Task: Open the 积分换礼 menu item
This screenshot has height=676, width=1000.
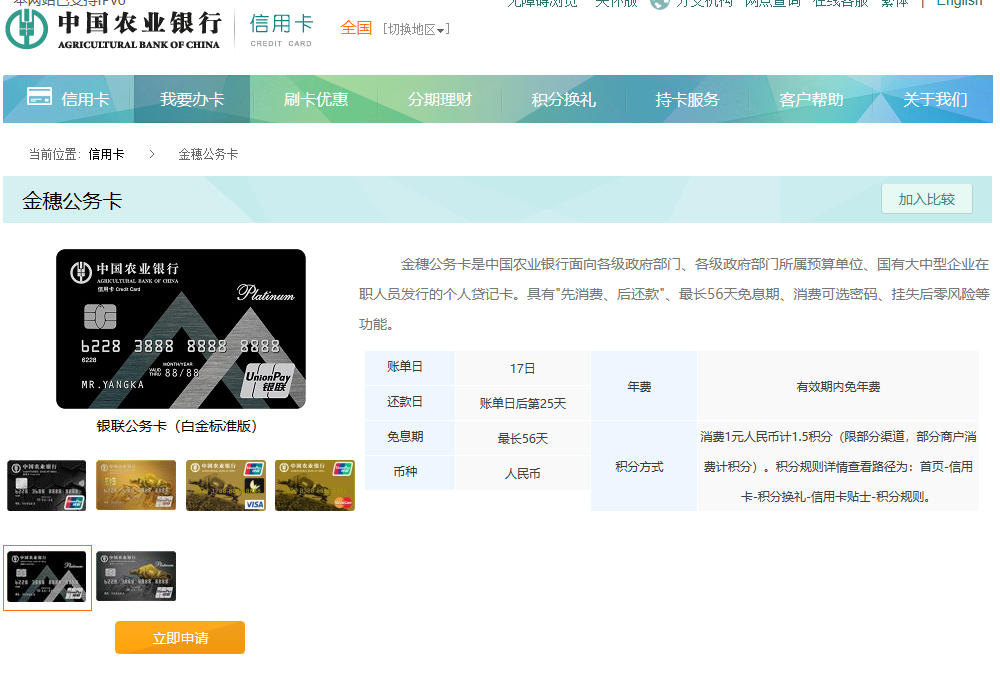Action: pos(563,99)
